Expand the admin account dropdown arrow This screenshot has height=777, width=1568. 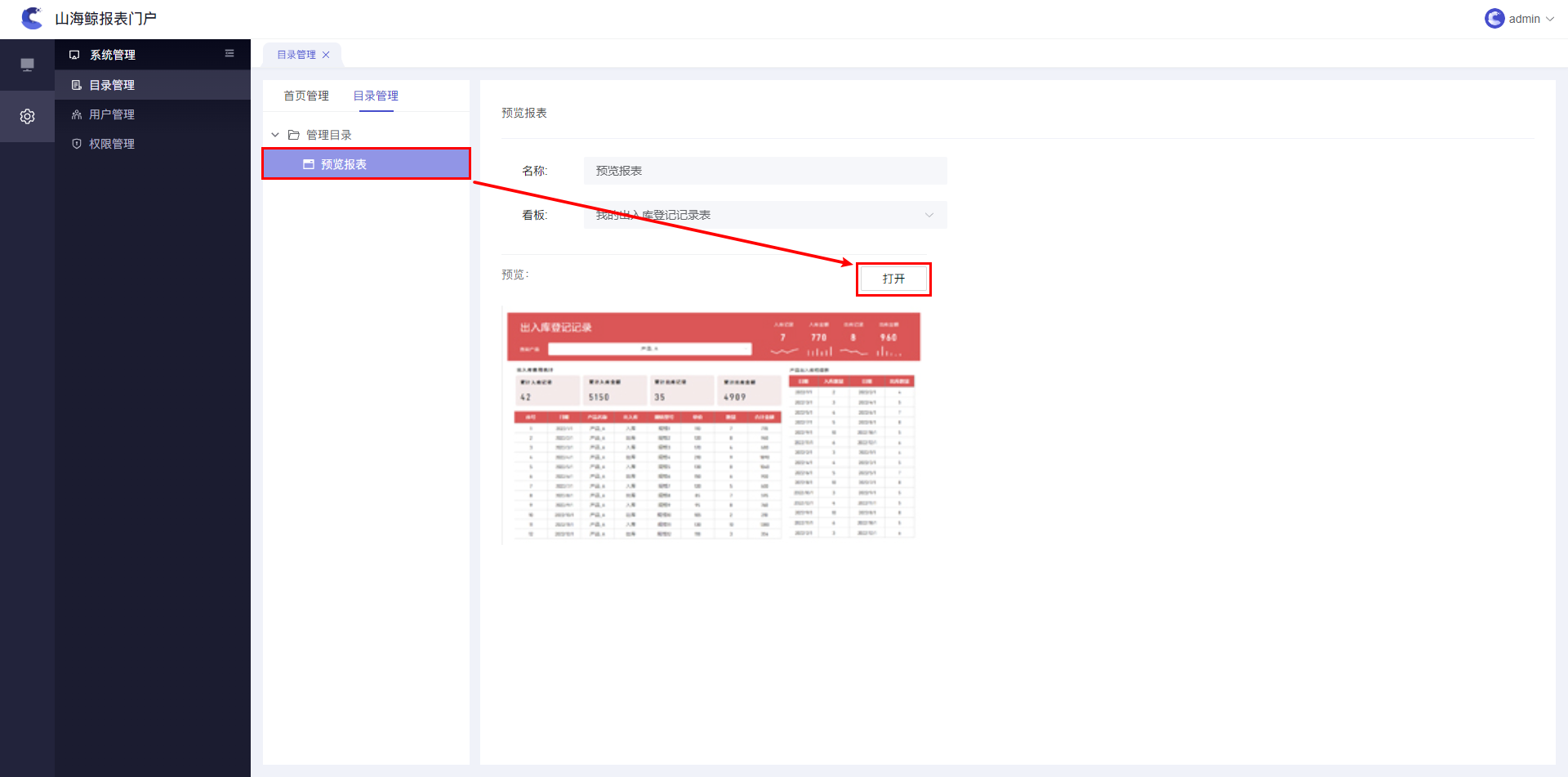(x=1550, y=19)
